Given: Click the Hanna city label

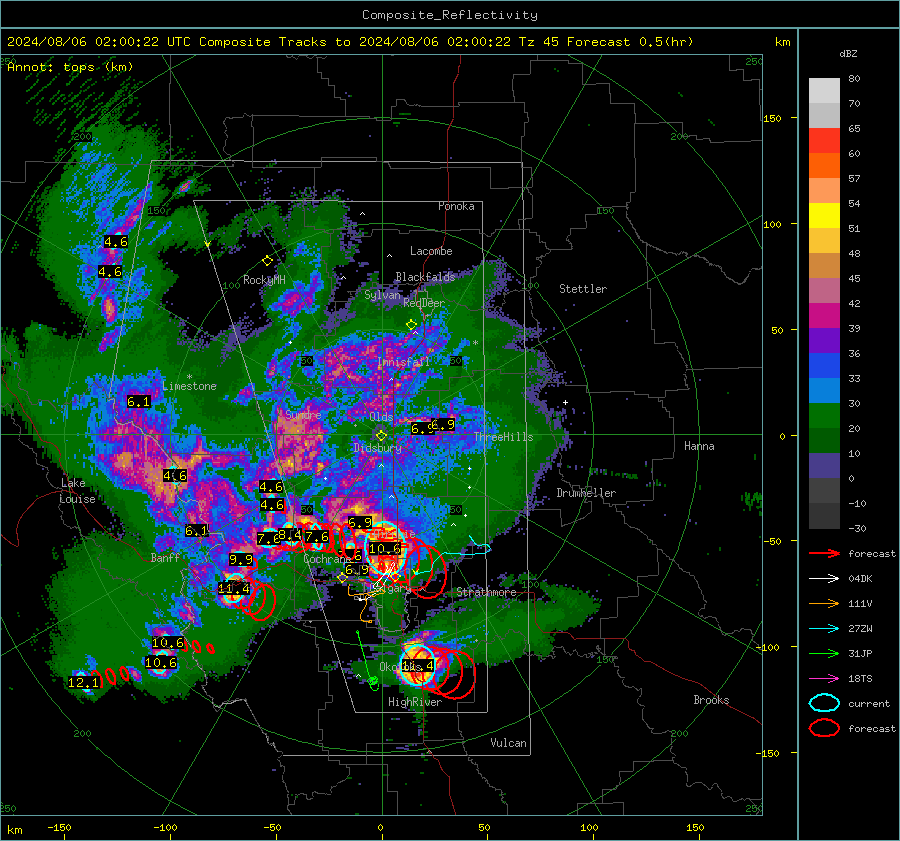Looking at the screenshot, I should click(699, 445).
